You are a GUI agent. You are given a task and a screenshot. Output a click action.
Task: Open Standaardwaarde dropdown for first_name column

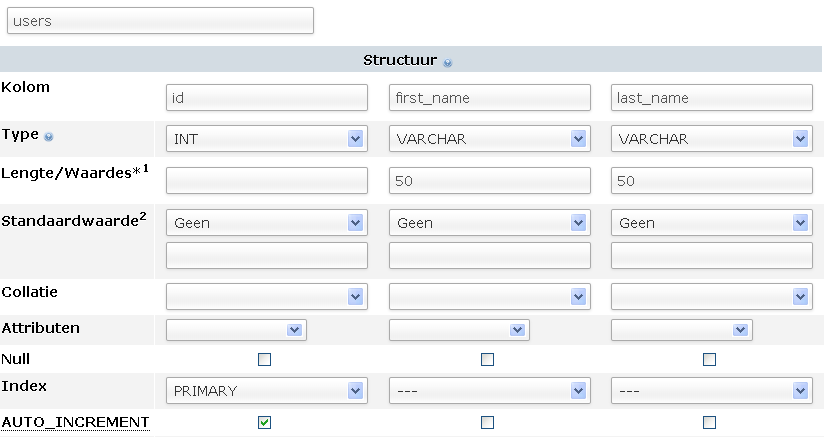488,223
